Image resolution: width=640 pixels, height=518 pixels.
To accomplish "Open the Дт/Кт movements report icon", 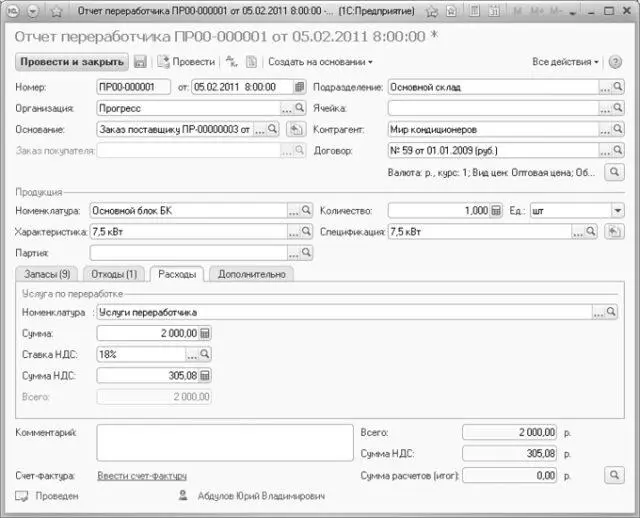I will click(x=232, y=62).
